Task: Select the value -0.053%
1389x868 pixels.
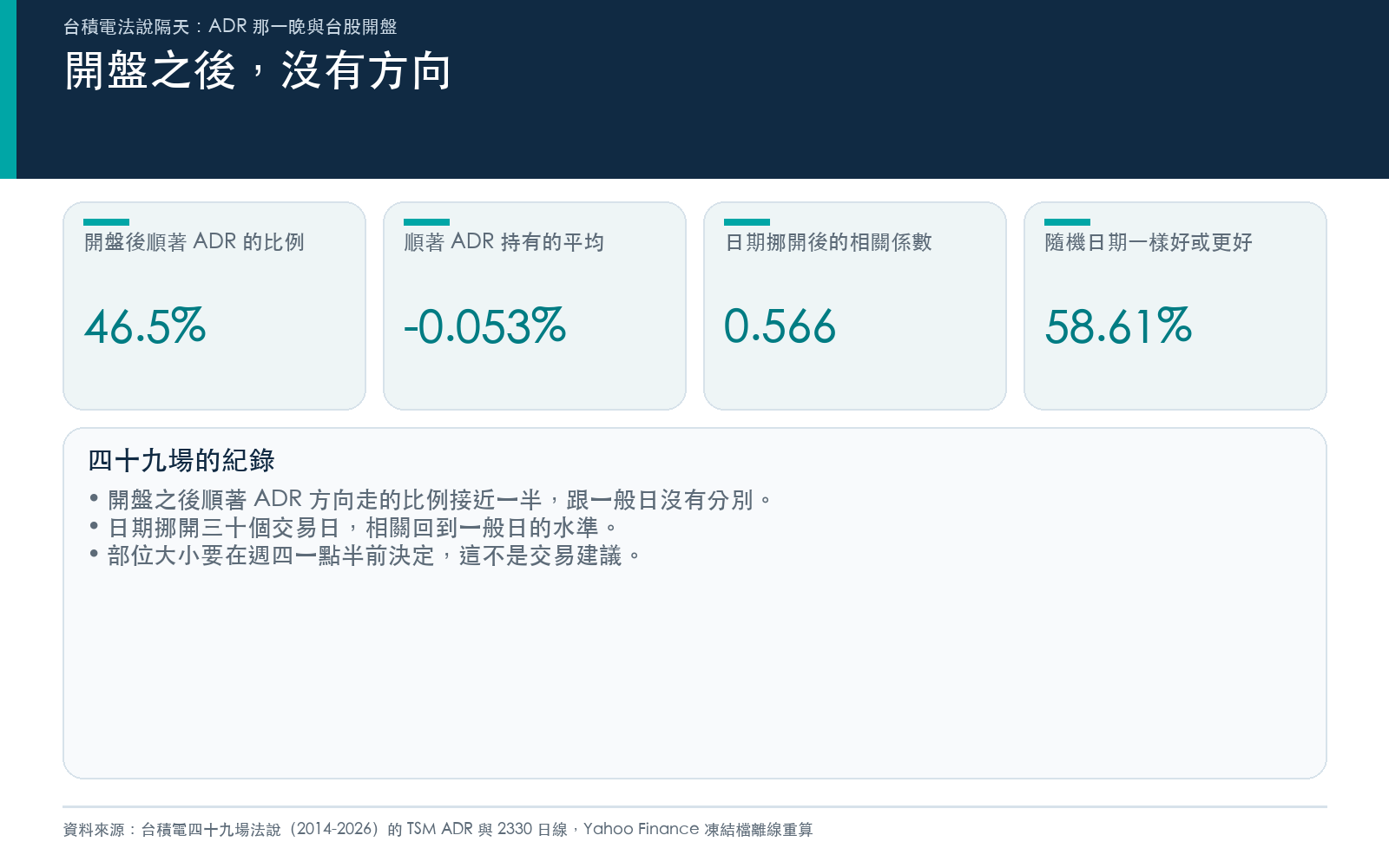Action: (x=485, y=326)
